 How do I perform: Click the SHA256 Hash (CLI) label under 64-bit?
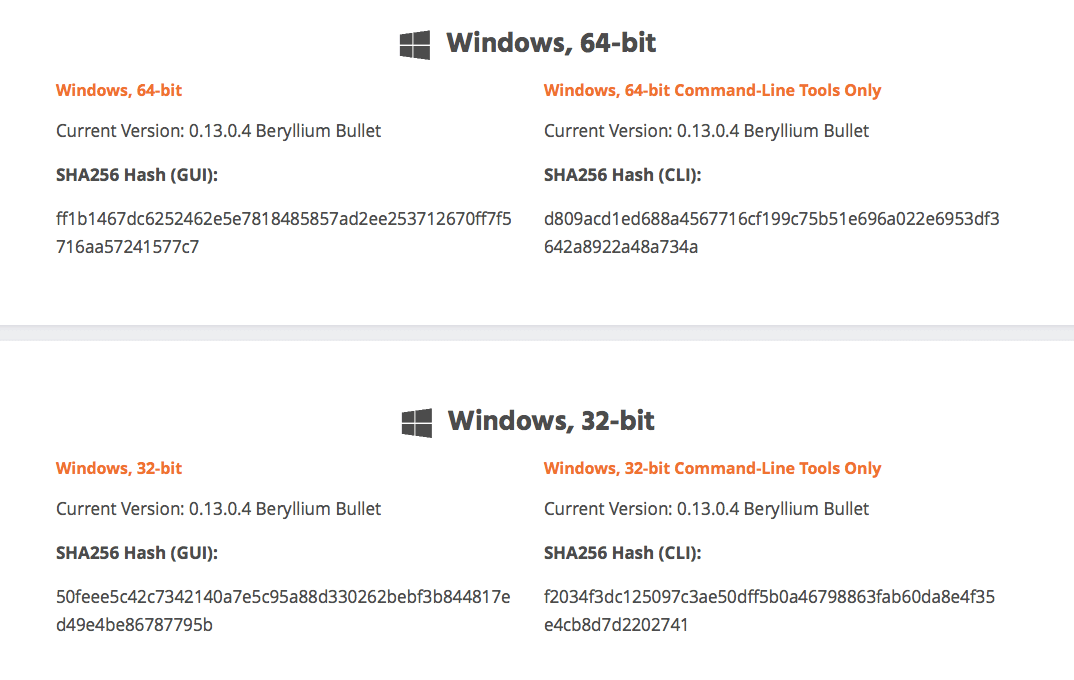623,175
